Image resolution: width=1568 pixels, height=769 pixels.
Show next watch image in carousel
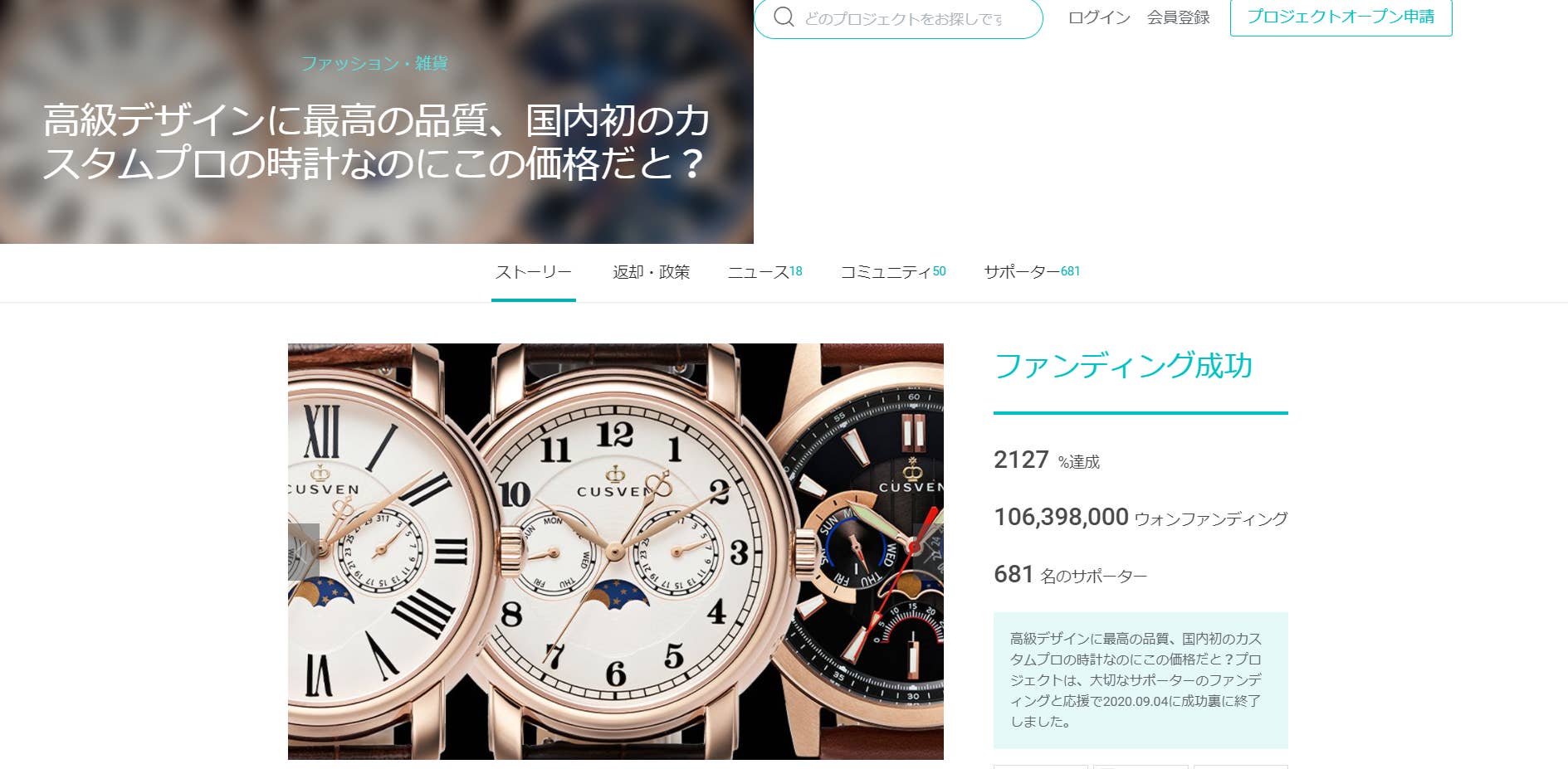(x=929, y=552)
